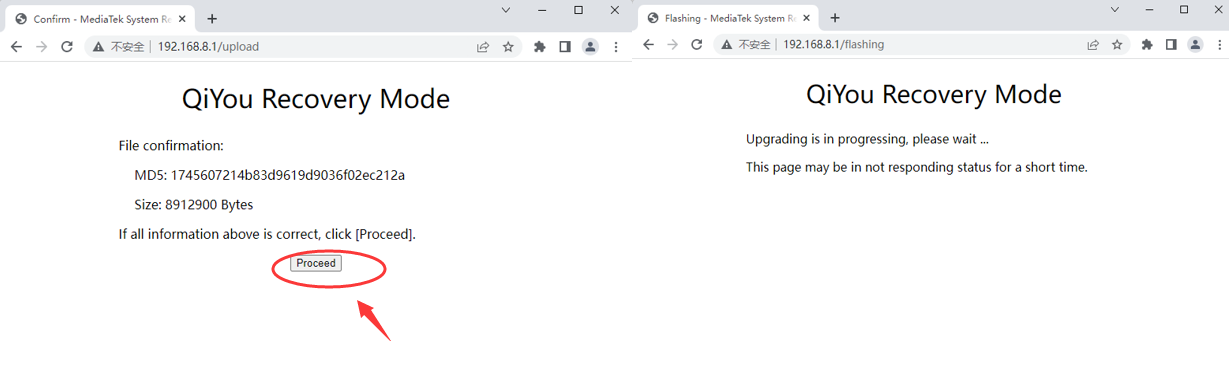Bookmark the upload page with the star
The height and width of the screenshot is (370, 1229).
click(x=508, y=46)
